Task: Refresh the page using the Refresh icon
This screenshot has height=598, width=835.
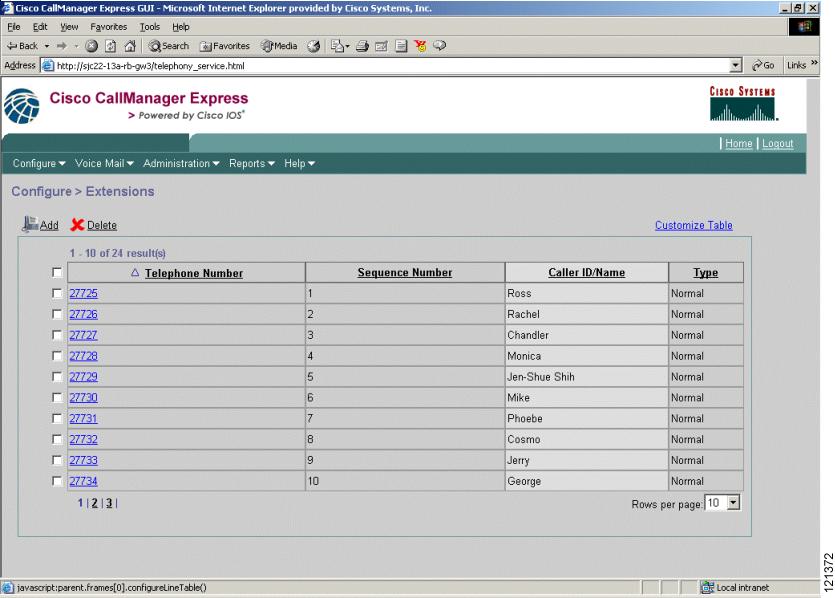Action: tap(111, 46)
